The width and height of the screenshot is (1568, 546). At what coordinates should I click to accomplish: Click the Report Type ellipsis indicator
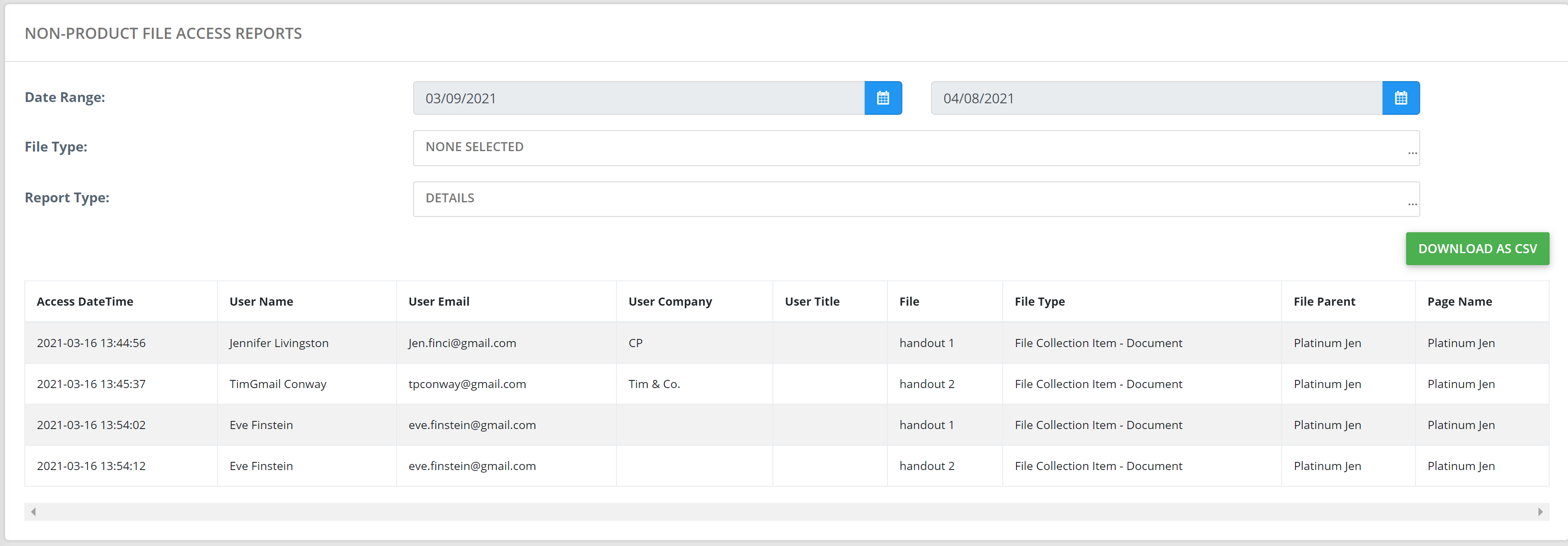tap(1412, 204)
